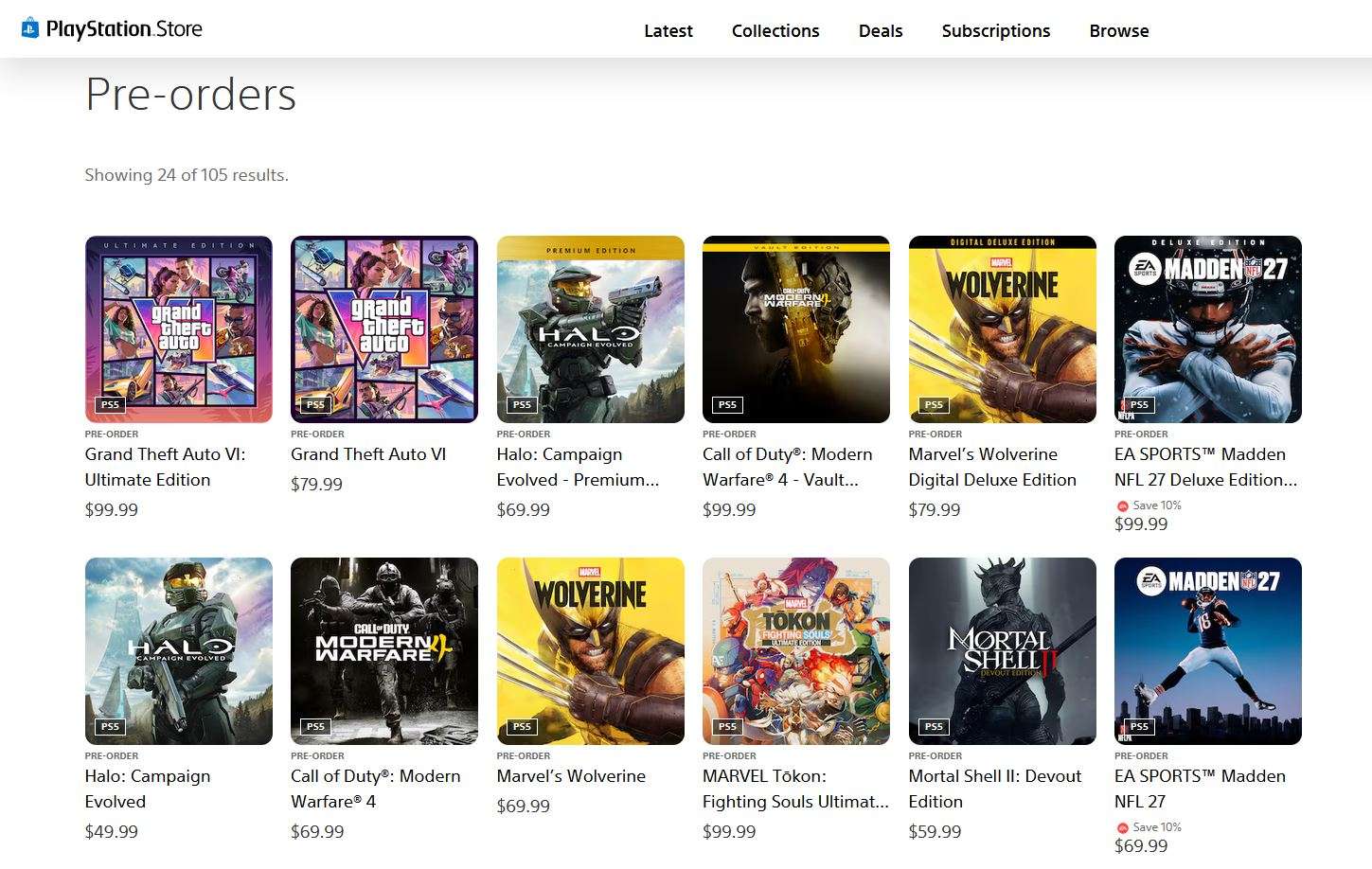Open Modern Warfare 4 Vault Edition cover

(796, 329)
